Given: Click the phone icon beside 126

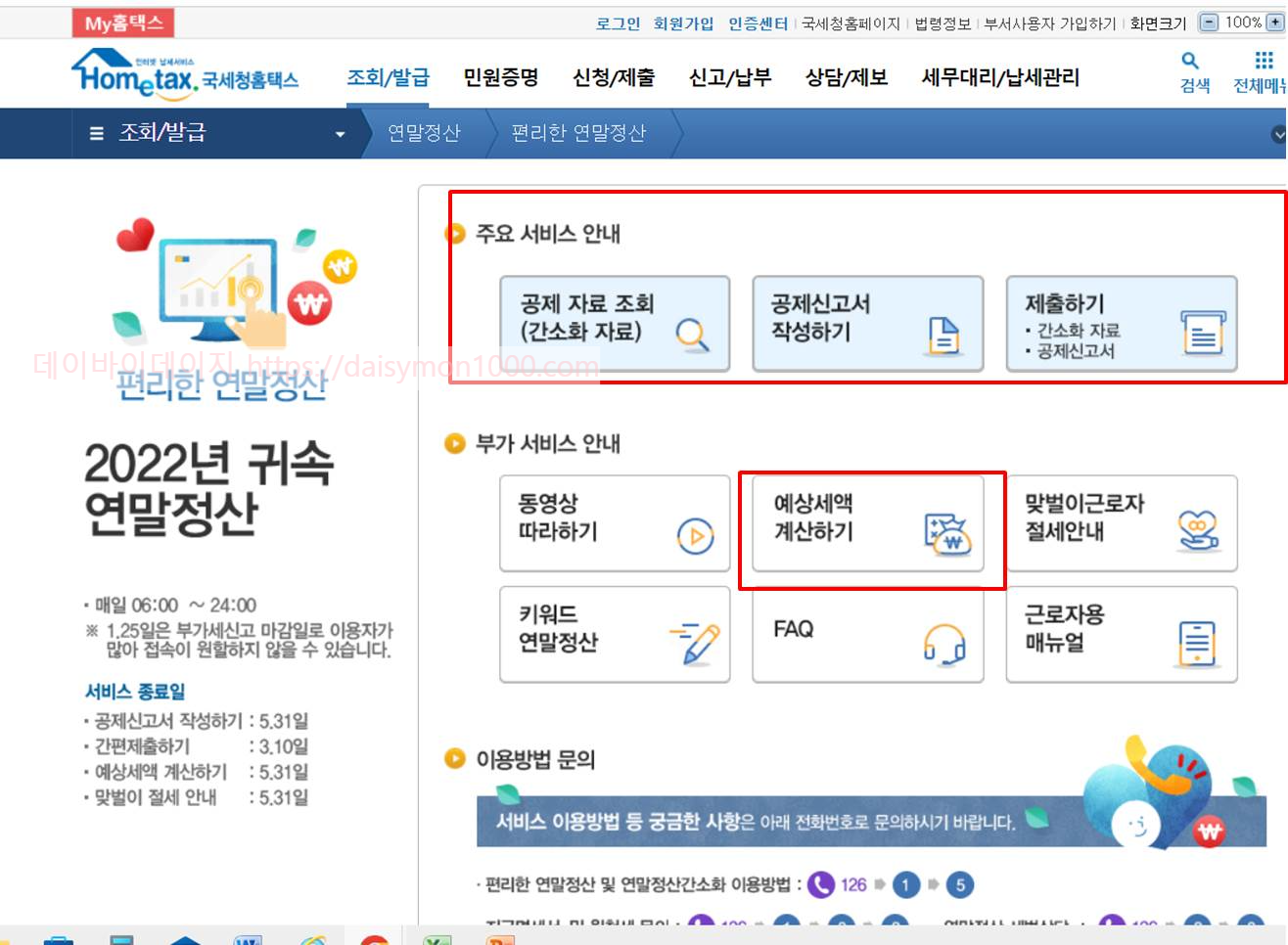Looking at the screenshot, I should click(822, 884).
